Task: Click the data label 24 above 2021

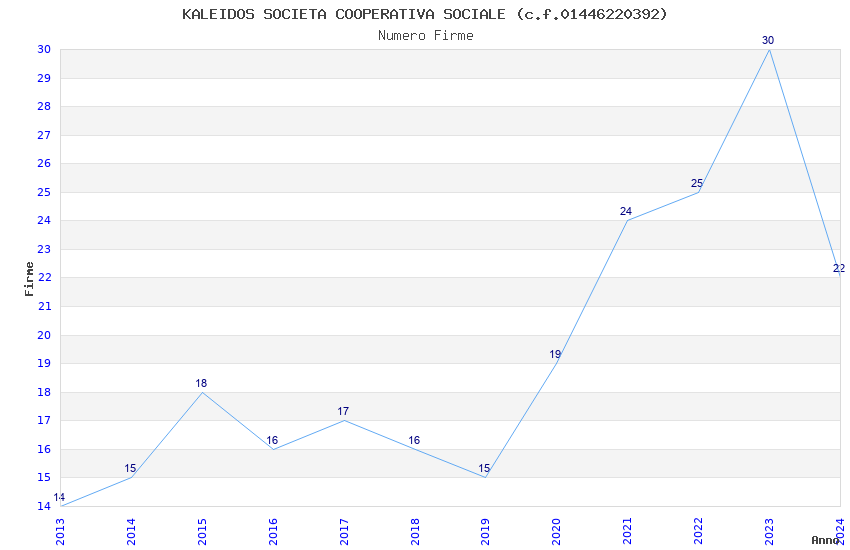Action: coord(626,211)
